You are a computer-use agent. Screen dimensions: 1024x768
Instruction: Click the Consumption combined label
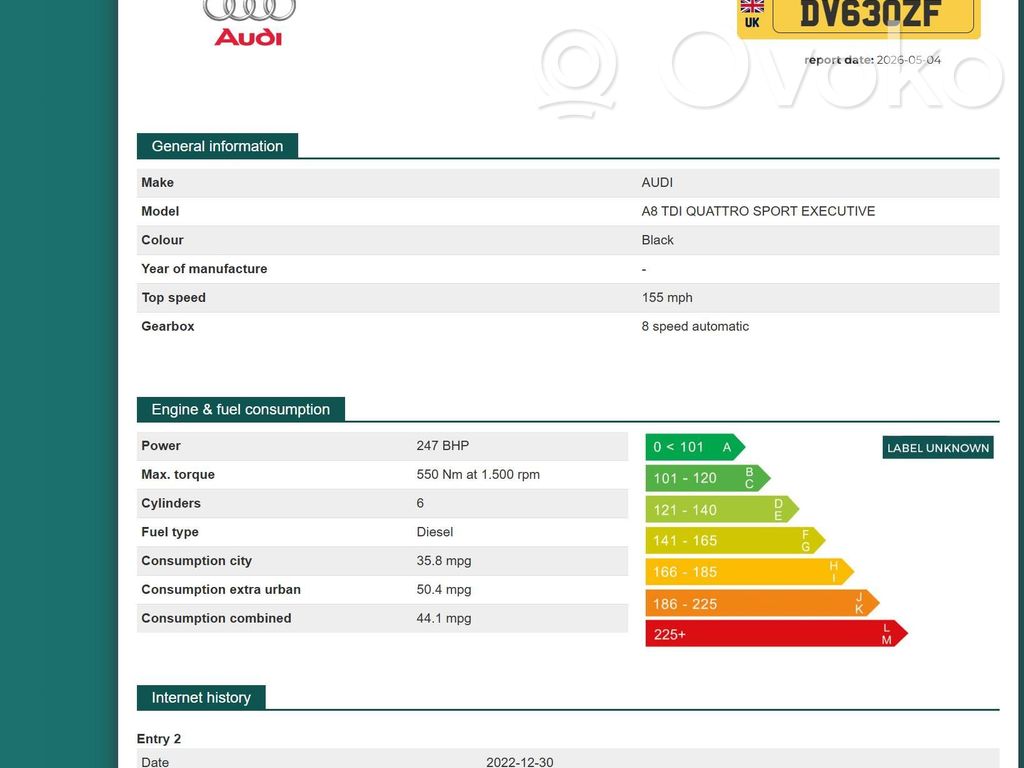[x=216, y=618]
